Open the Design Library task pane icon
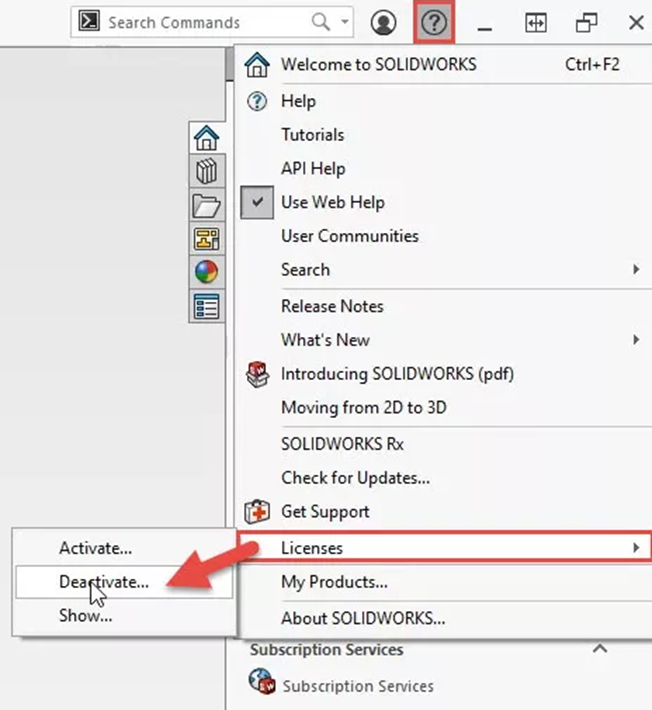The image size is (652, 710). [206, 171]
